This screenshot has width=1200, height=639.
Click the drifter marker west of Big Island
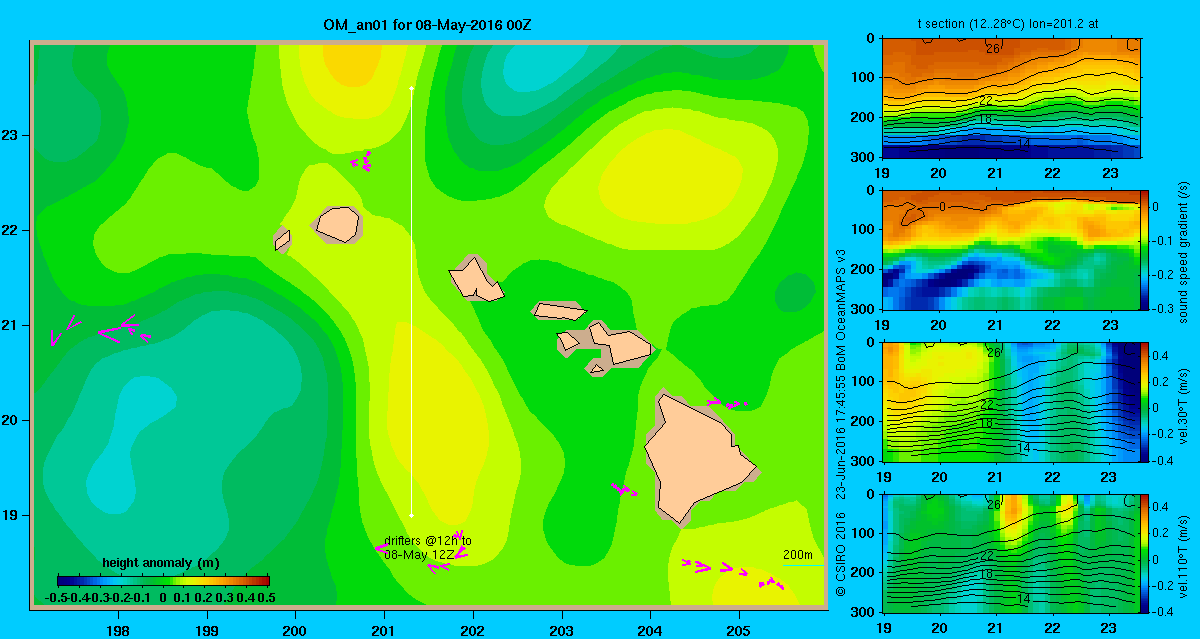pos(625,490)
